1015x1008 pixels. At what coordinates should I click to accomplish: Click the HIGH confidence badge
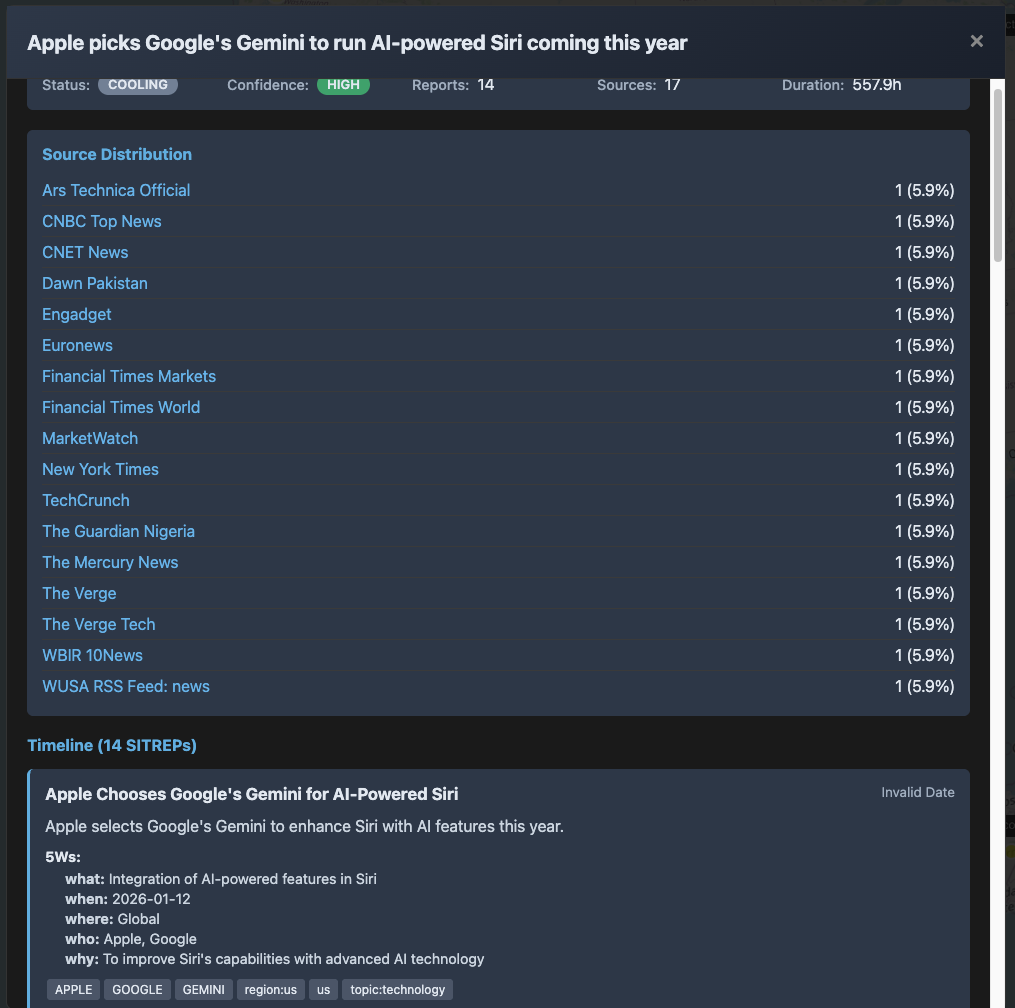[x=343, y=85]
